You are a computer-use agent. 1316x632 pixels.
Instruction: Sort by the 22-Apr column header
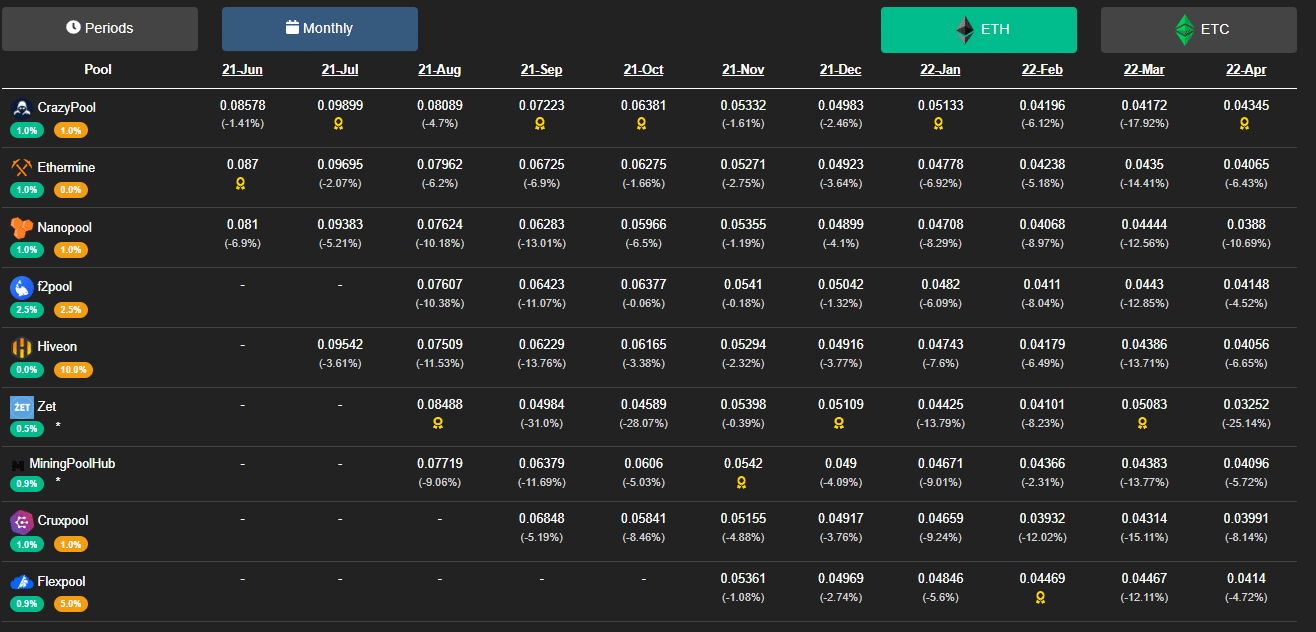click(x=1246, y=70)
